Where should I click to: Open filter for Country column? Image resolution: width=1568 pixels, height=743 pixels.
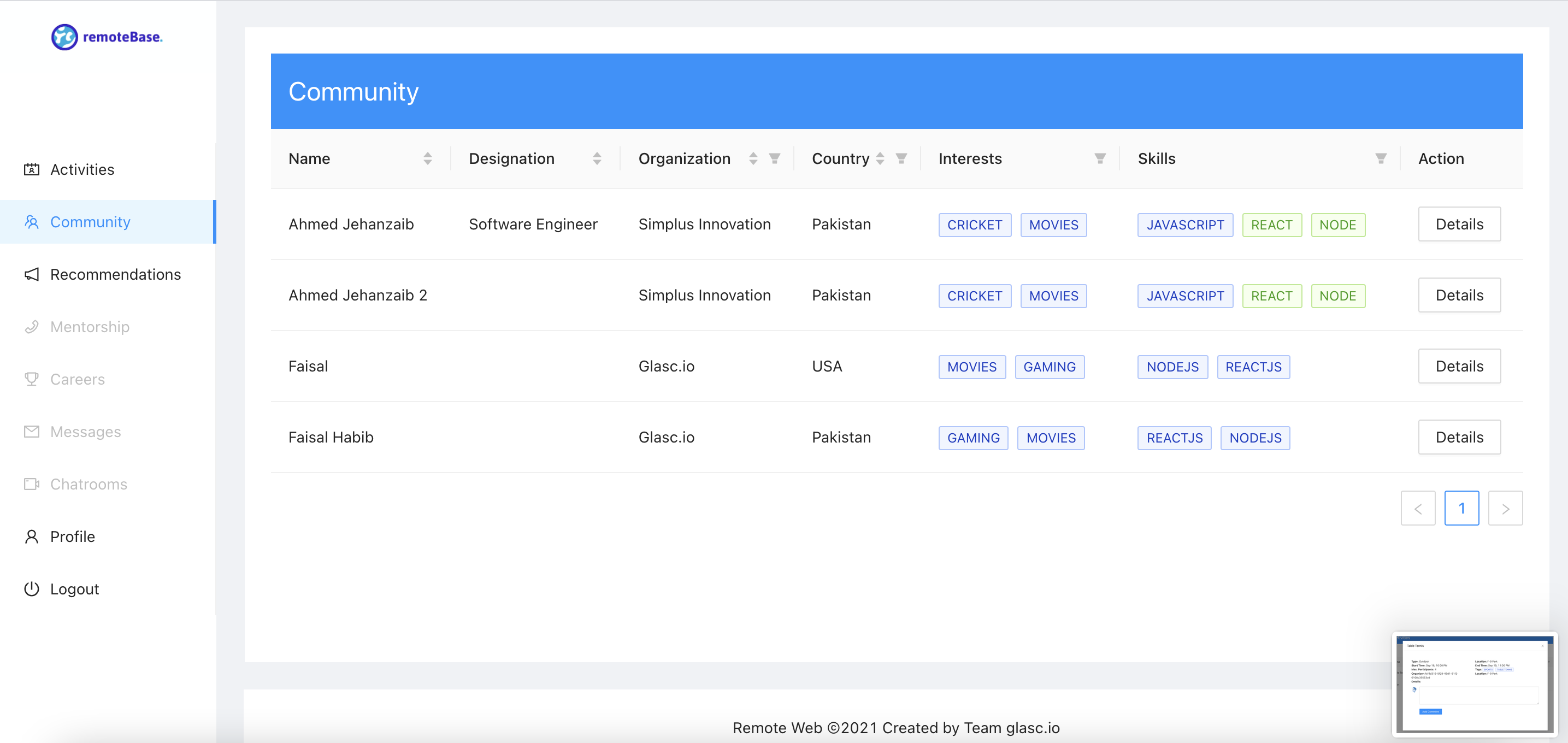[x=901, y=159]
